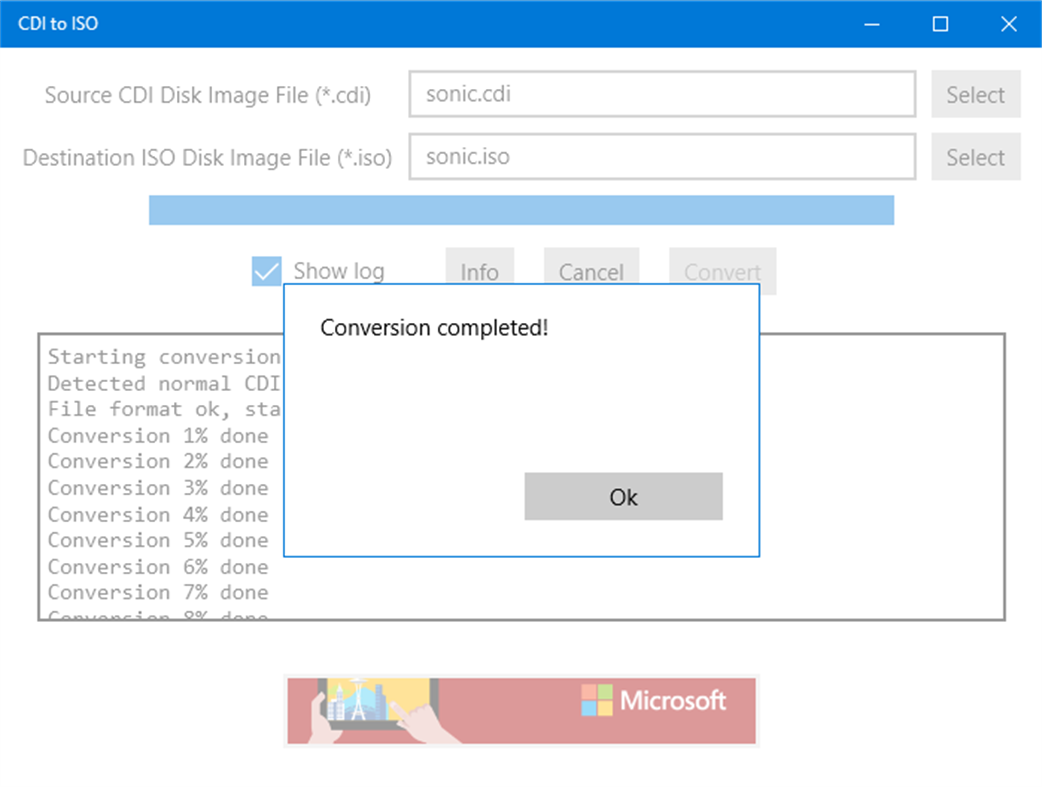1042x787 pixels.
Task: Select the 'Conversion 5% done' log line
Action: 158,540
